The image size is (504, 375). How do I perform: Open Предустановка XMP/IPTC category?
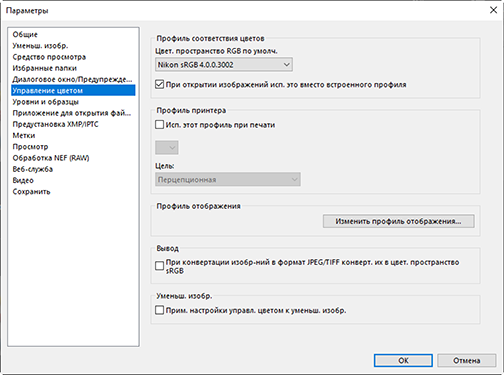tap(73, 124)
